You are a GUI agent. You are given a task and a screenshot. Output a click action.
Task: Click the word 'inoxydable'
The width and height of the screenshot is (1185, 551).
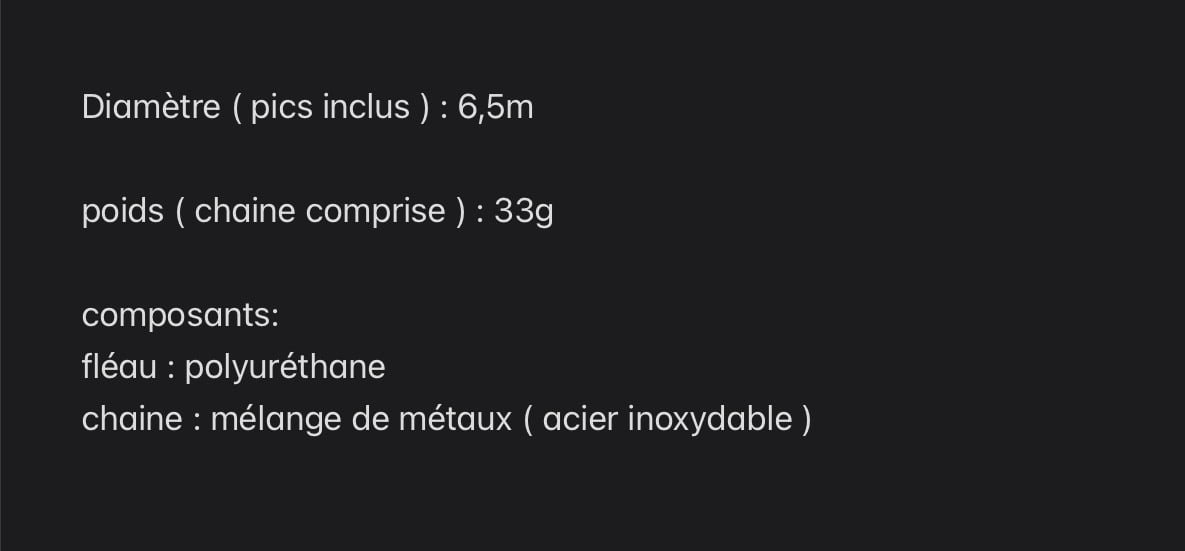(710, 419)
